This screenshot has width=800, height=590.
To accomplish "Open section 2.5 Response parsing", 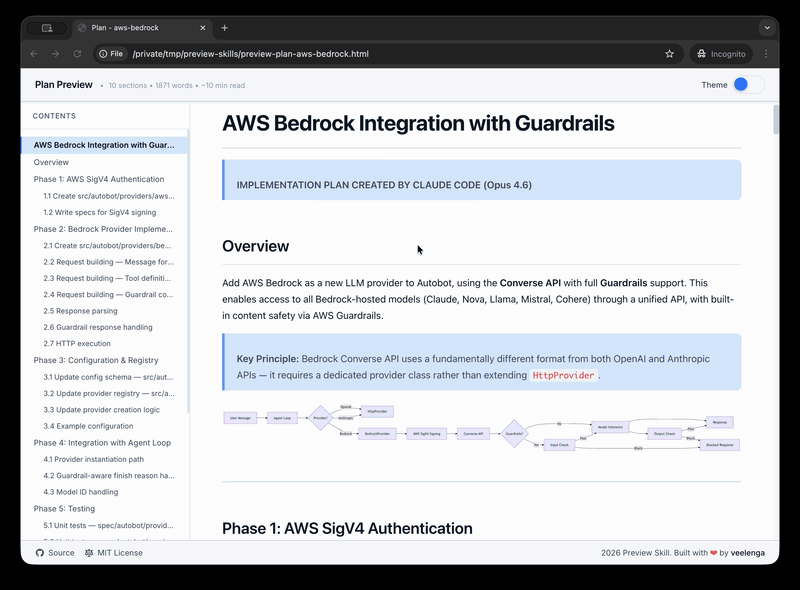I will [80, 311].
